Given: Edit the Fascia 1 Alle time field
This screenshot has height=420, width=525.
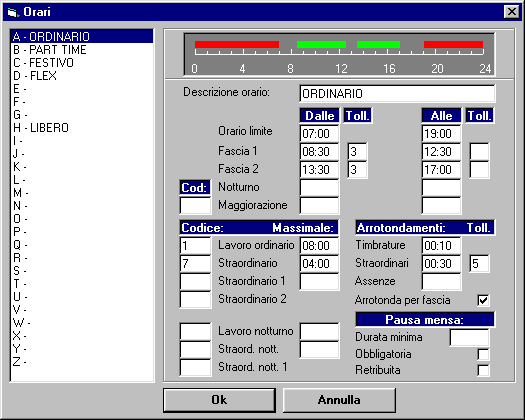Looking at the screenshot, I should pyautogui.click(x=441, y=151).
